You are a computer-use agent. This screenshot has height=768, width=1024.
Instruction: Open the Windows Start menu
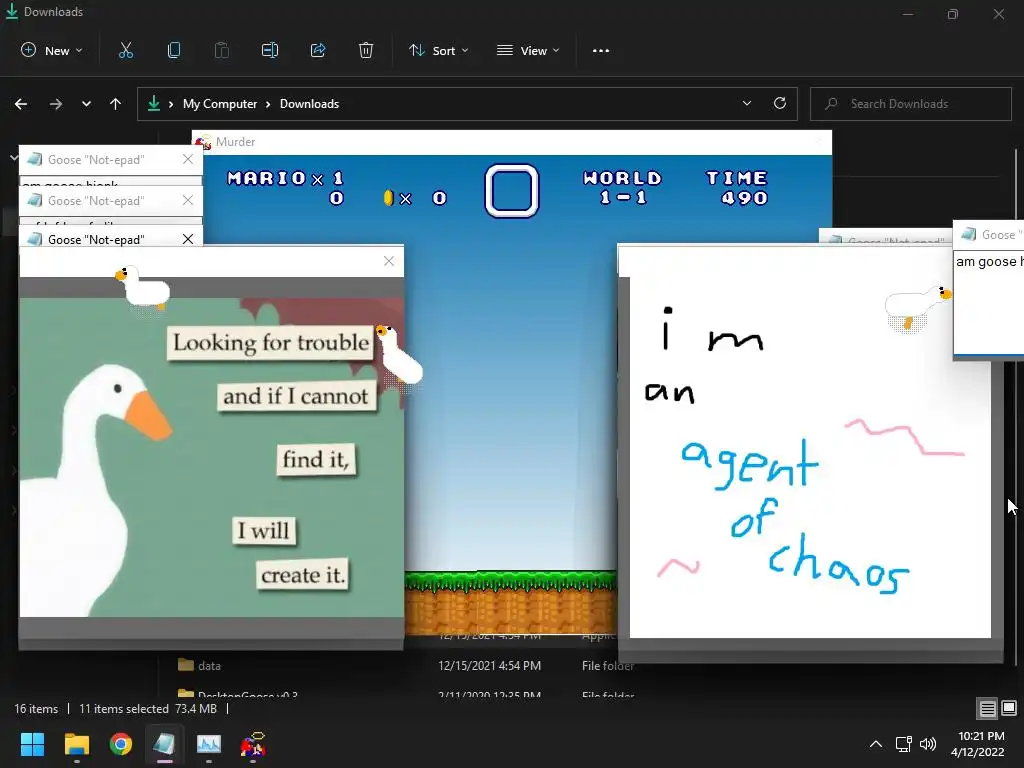click(32, 744)
